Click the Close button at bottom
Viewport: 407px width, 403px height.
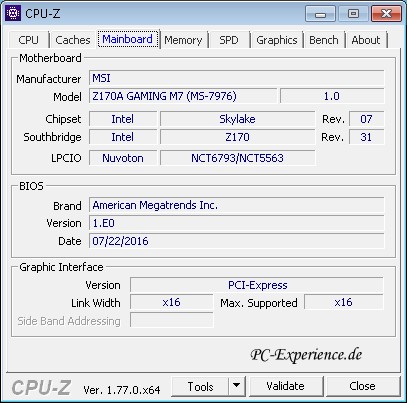pos(363,386)
